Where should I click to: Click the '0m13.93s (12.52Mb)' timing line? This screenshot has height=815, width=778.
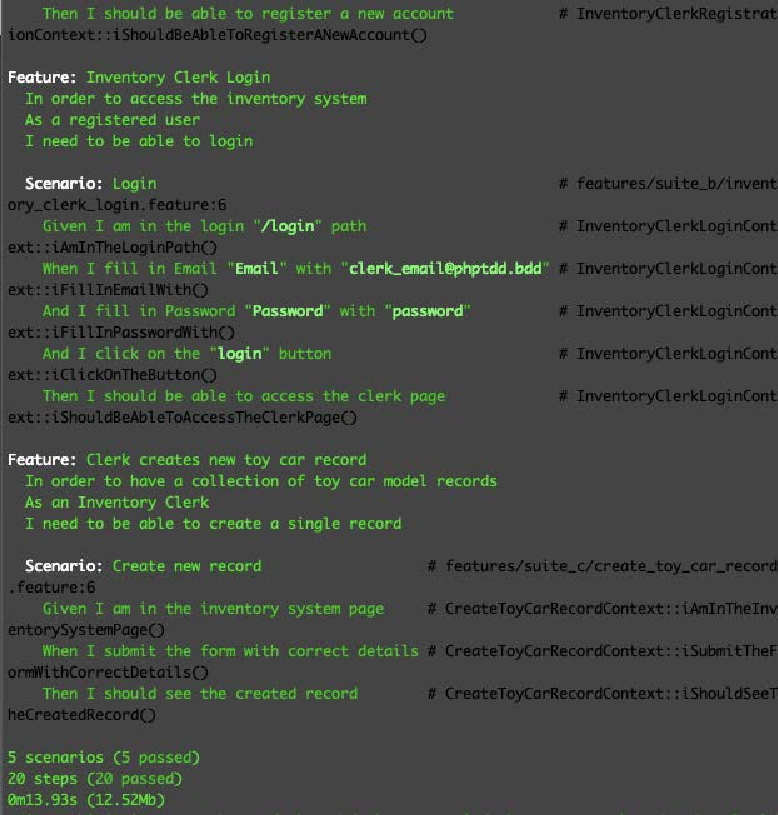(x=86, y=799)
